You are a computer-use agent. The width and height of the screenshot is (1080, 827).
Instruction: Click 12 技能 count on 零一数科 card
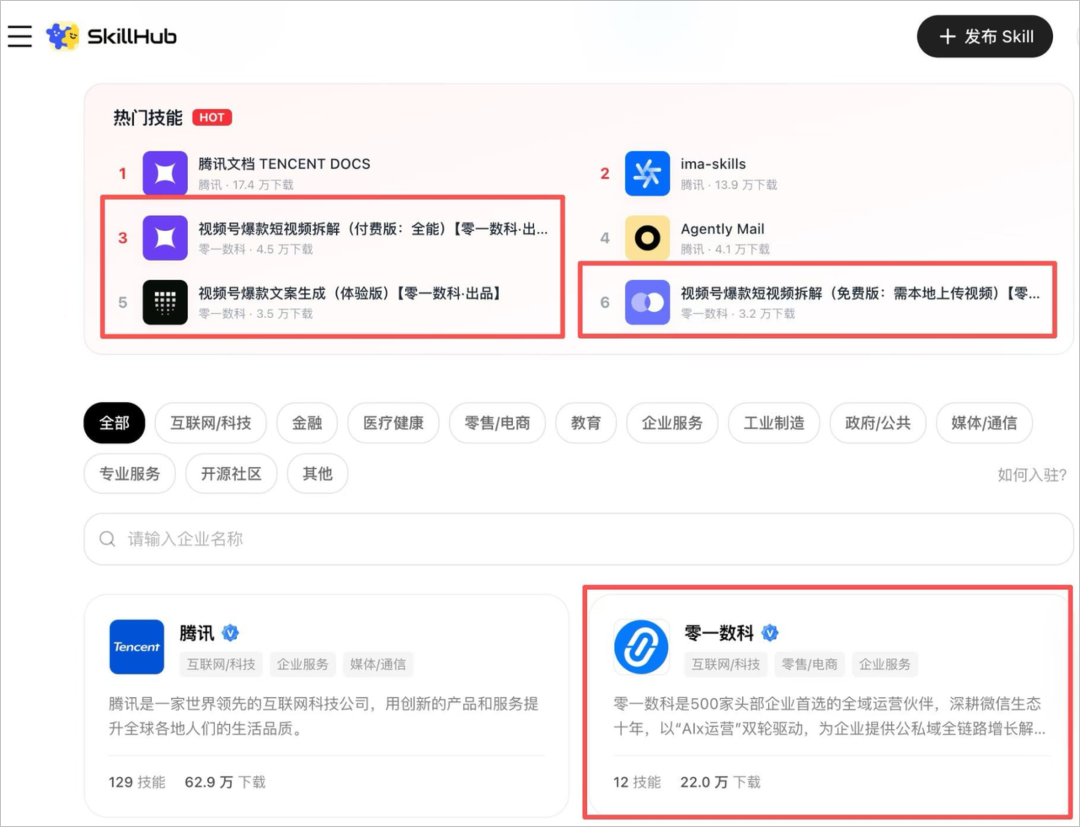tap(637, 782)
